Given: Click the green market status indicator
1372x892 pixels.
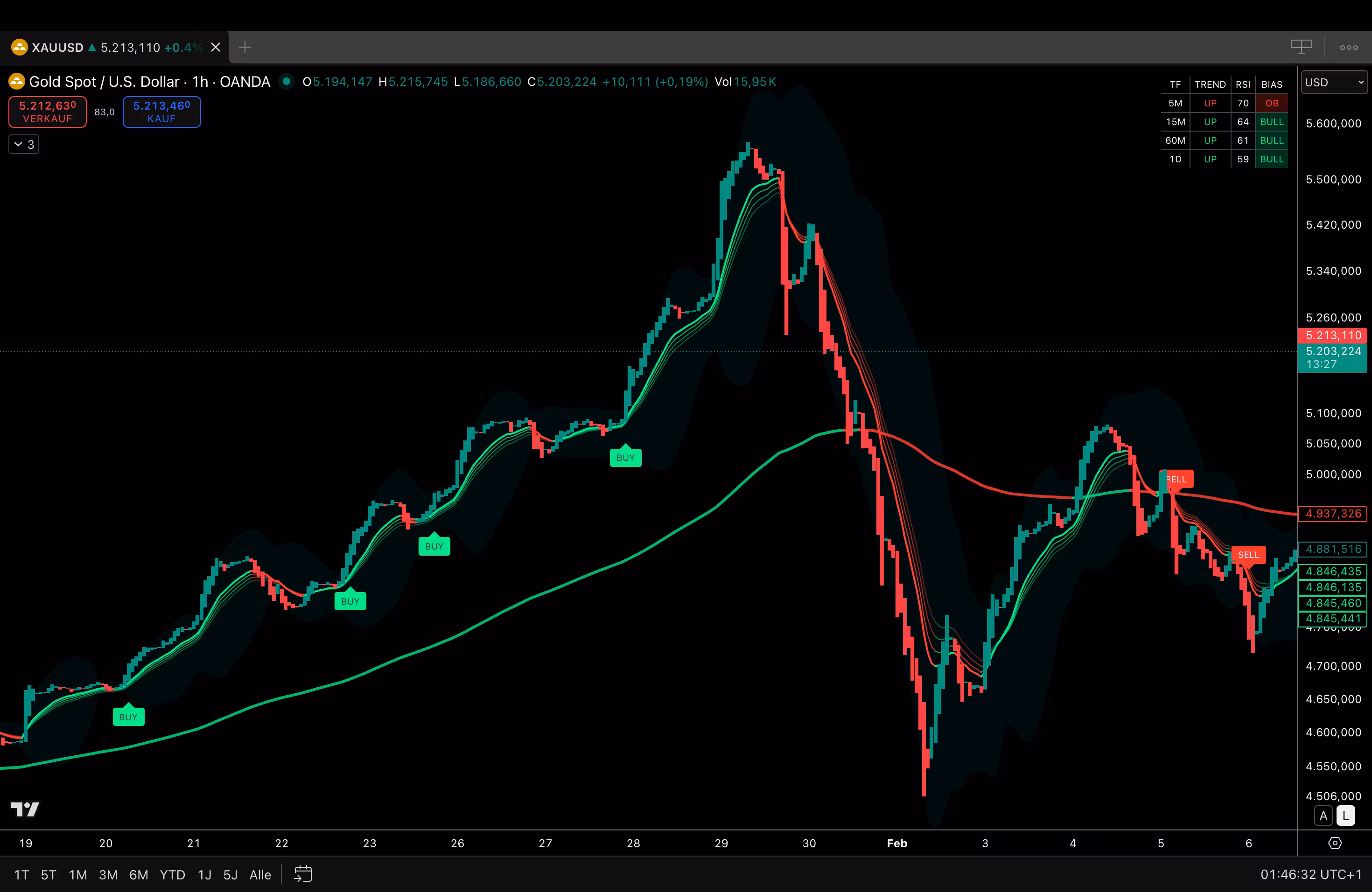Looking at the screenshot, I should tap(287, 81).
